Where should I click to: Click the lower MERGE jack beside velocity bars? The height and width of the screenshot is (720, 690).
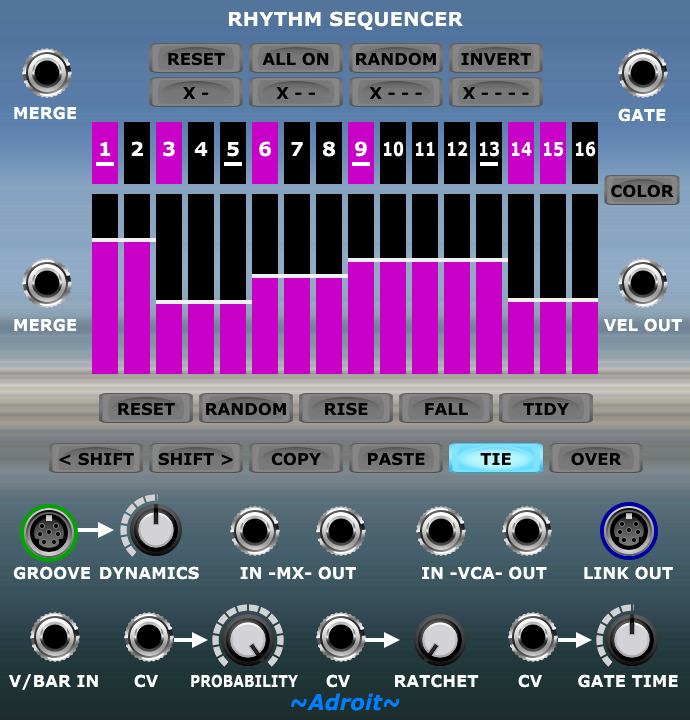47,283
